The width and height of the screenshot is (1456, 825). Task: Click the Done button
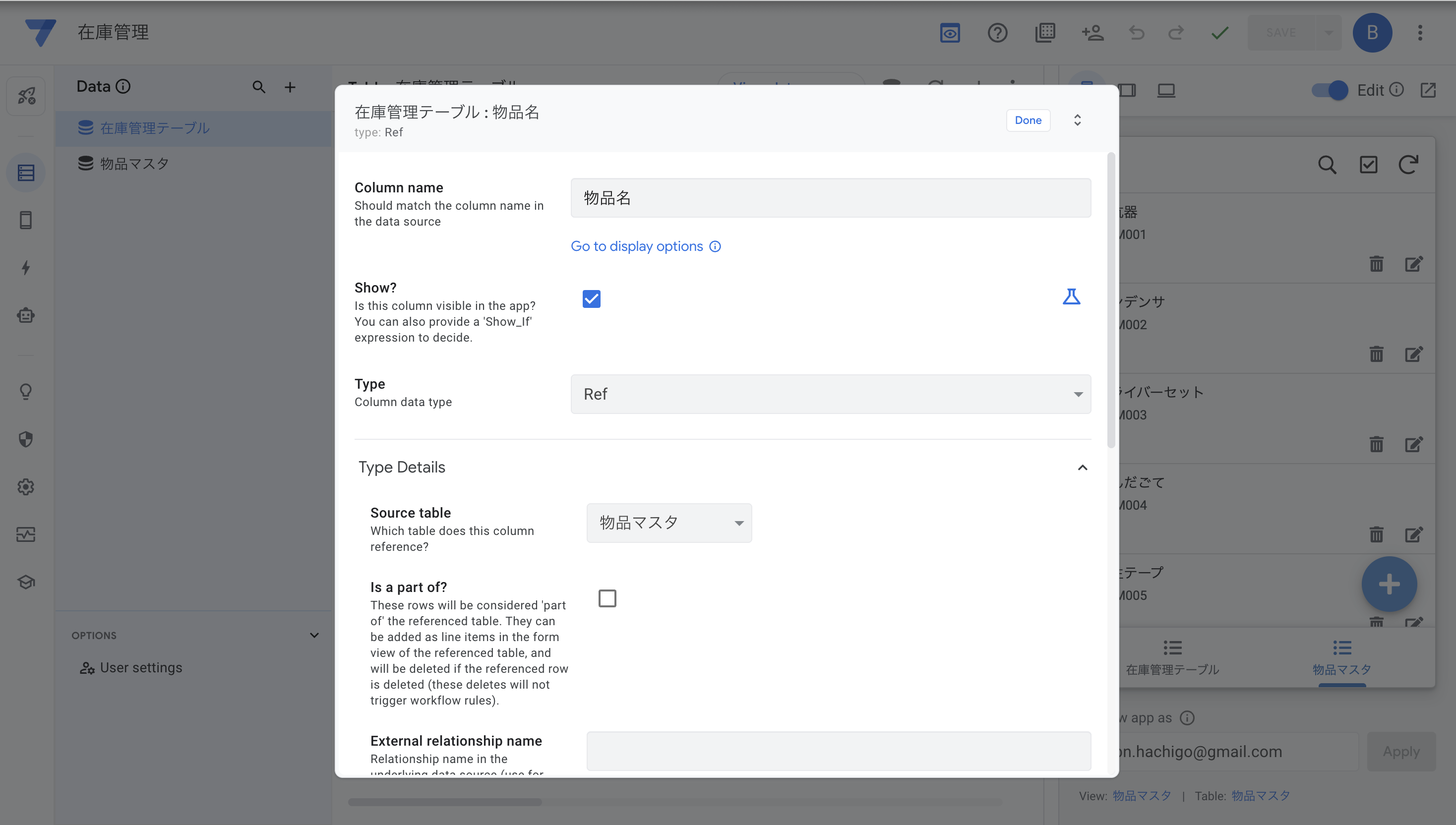[1028, 120]
